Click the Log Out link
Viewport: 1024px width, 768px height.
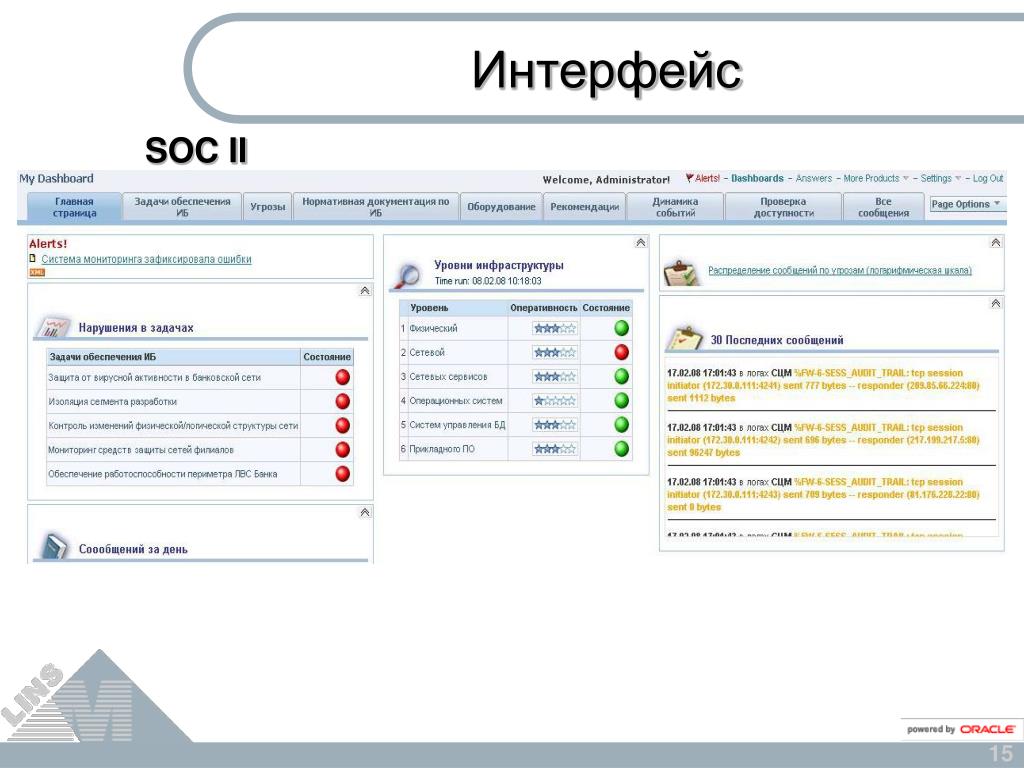pos(987,178)
